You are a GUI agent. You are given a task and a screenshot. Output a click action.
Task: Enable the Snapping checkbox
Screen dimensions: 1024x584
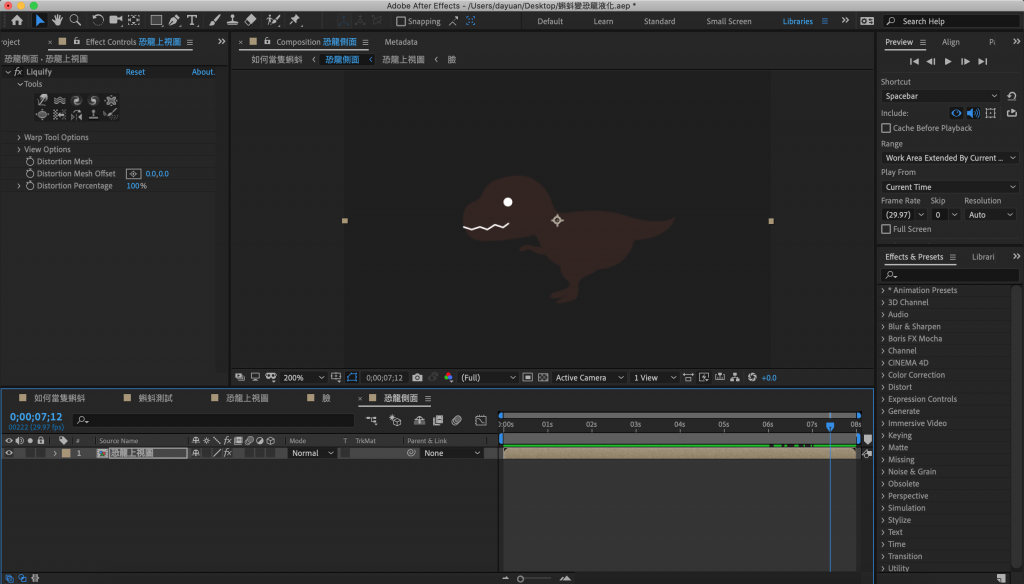tap(401, 21)
